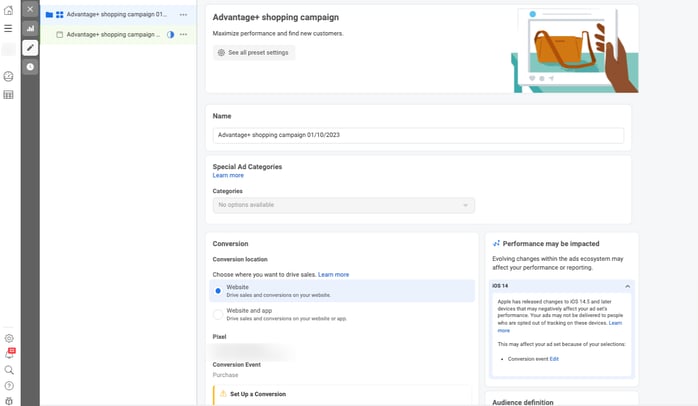Select the Advantage+ shopping campaign 01 tree item
Image resolution: width=698 pixels, height=406 pixels.
click(117, 15)
